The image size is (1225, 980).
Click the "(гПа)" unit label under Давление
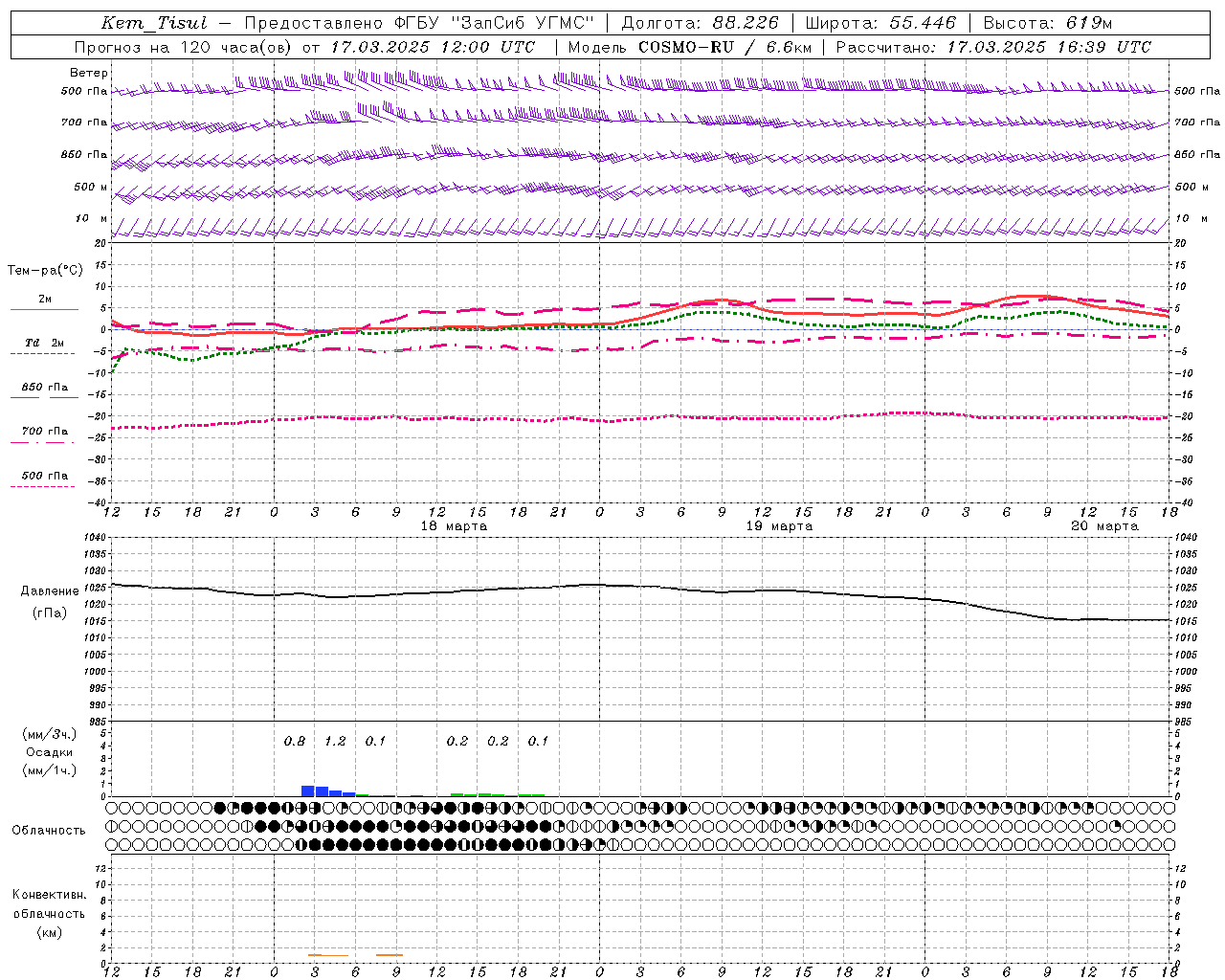pos(49,613)
